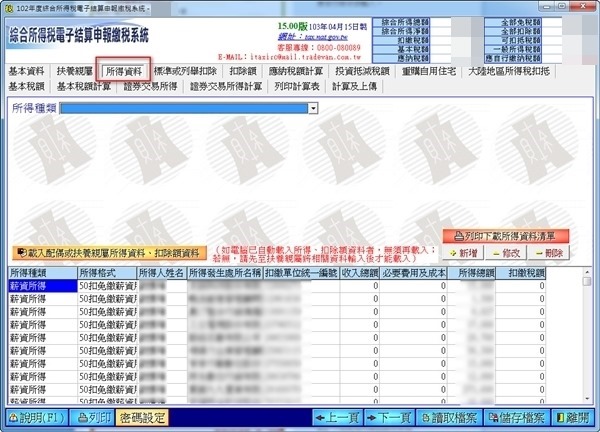Image resolution: width=600 pixels, height=432 pixels.
Task: Click the 扣繳單位統一編號 column header
Action: pos(301,273)
